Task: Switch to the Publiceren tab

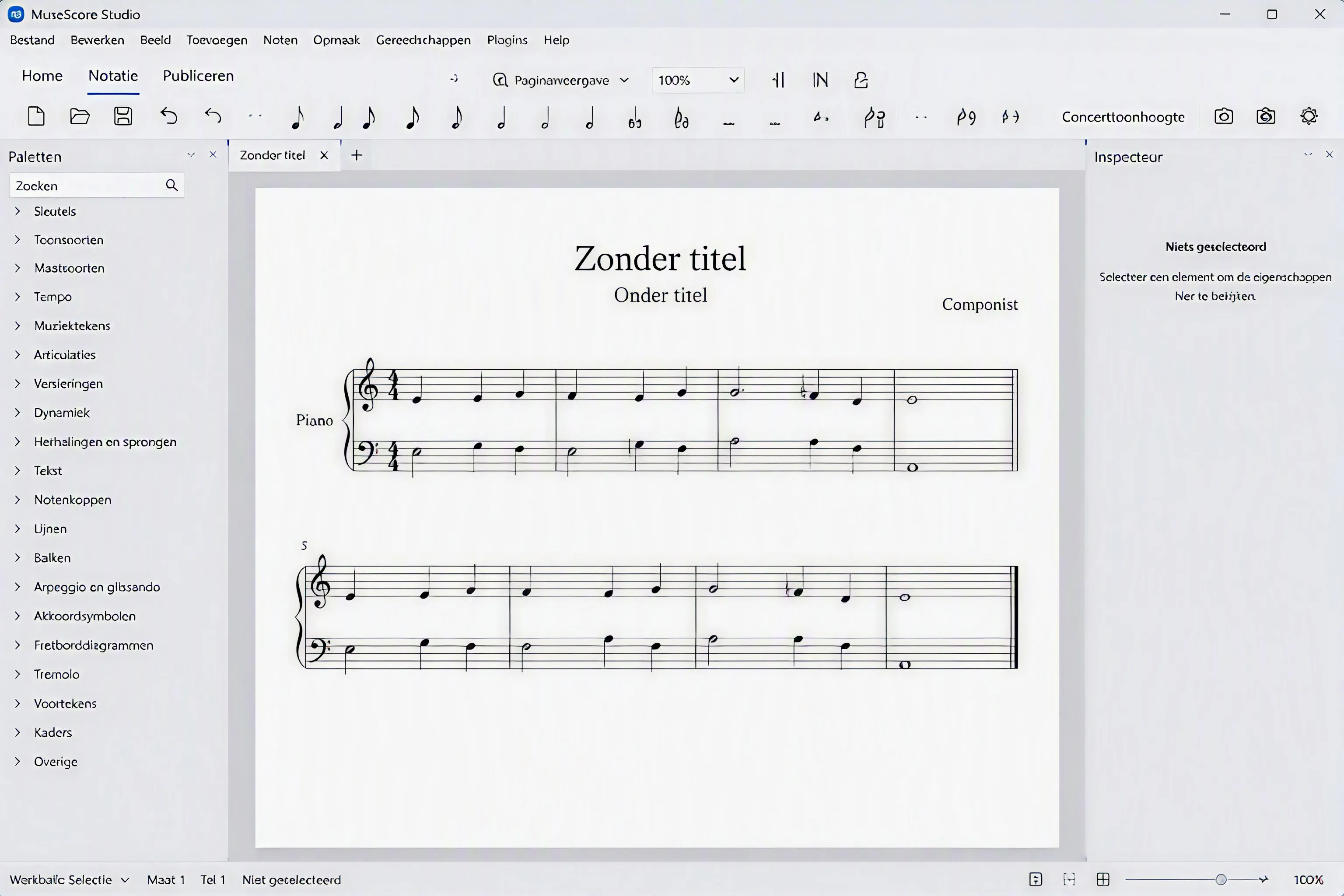Action: [x=198, y=76]
